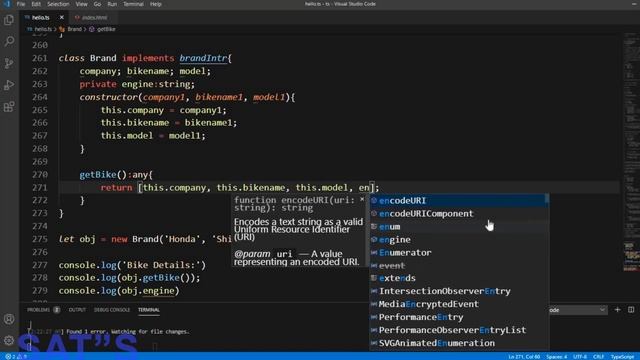
Task: Select the Terminal panel tab
Action: [149, 310]
